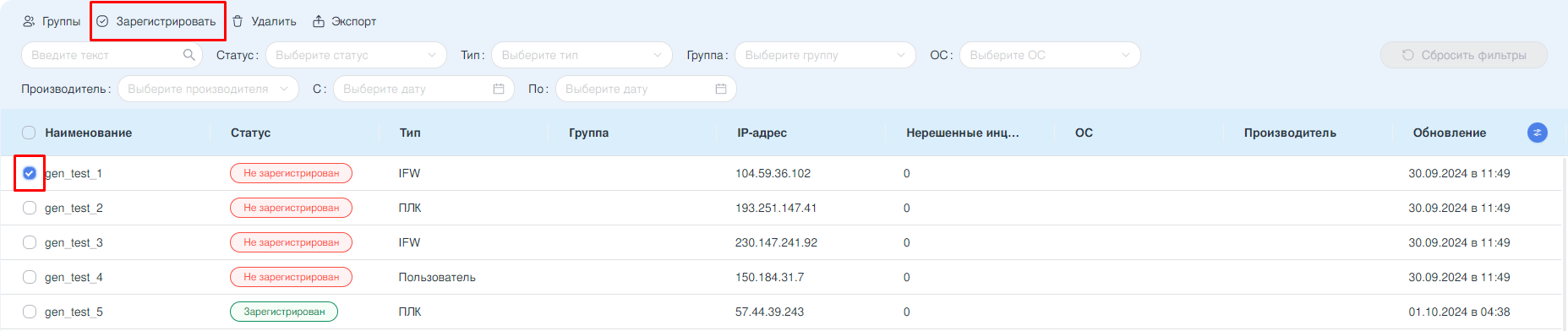The height and width of the screenshot is (331, 1568).
Task: Expand the Выберите производителя dropdown
Action: click(208, 89)
